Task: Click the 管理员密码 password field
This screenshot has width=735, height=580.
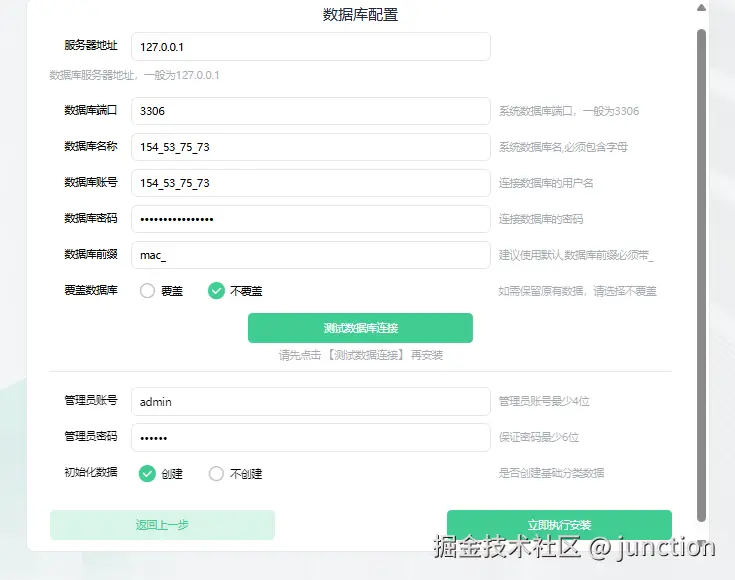Action: coord(311,437)
